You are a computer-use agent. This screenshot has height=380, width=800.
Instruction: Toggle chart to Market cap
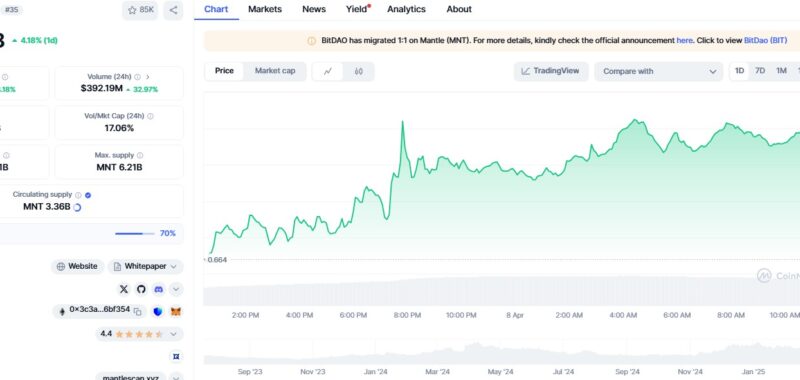tap(275, 71)
